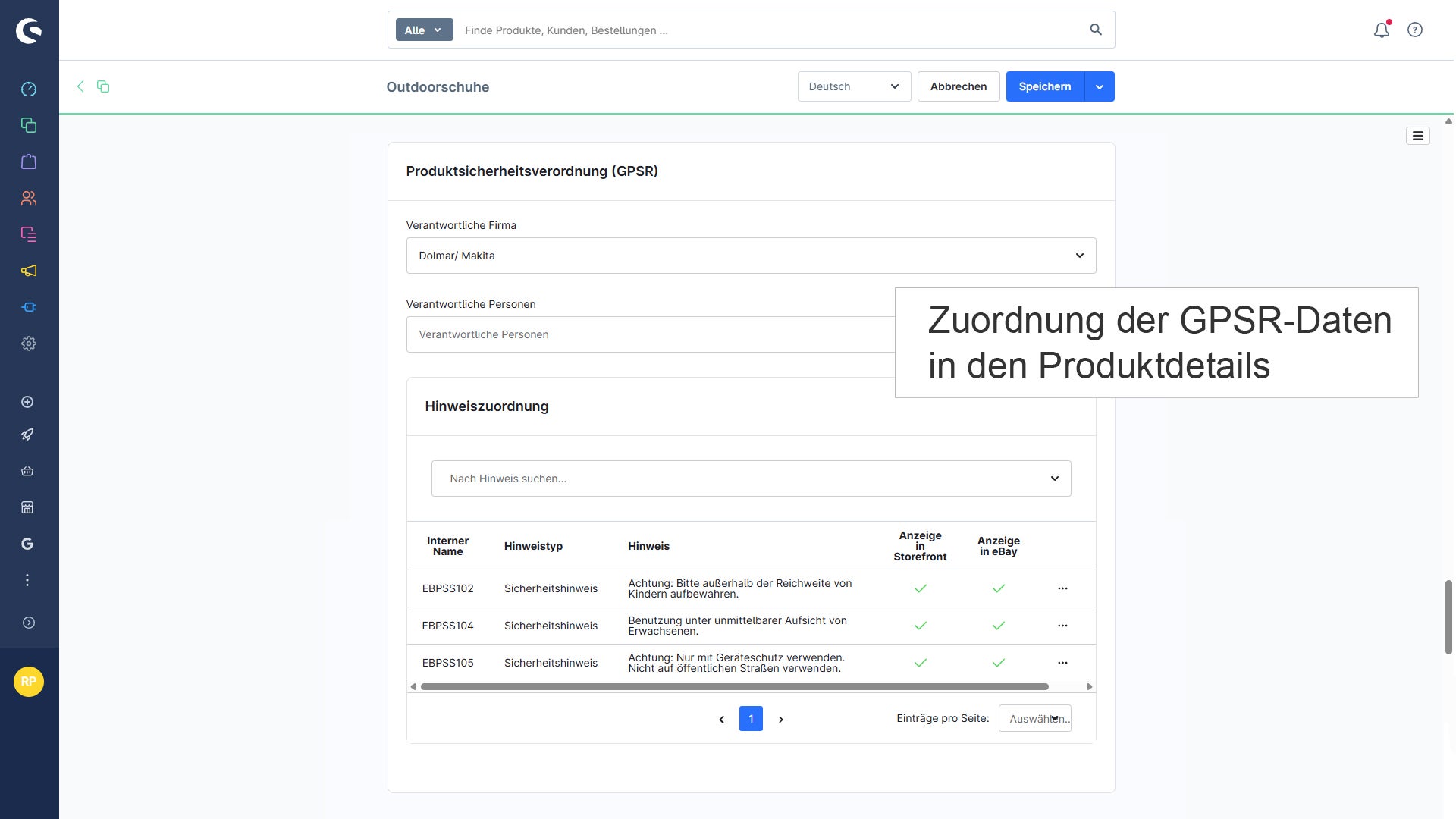Click the vertical page scrollbar thumb
The image size is (1456, 819).
1448,617
